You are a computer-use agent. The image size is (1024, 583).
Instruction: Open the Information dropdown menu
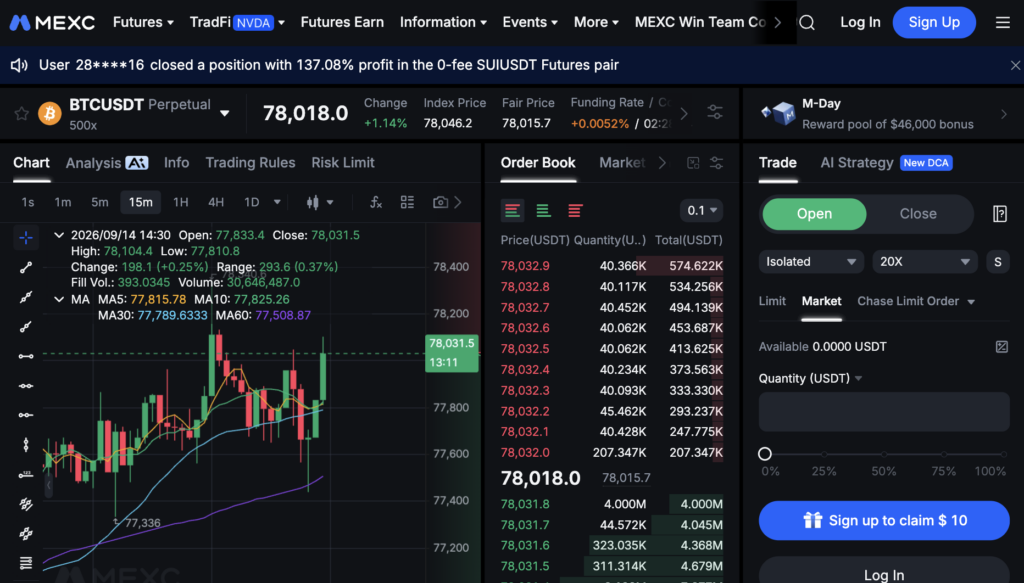pyautogui.click(x=443, y=22)
